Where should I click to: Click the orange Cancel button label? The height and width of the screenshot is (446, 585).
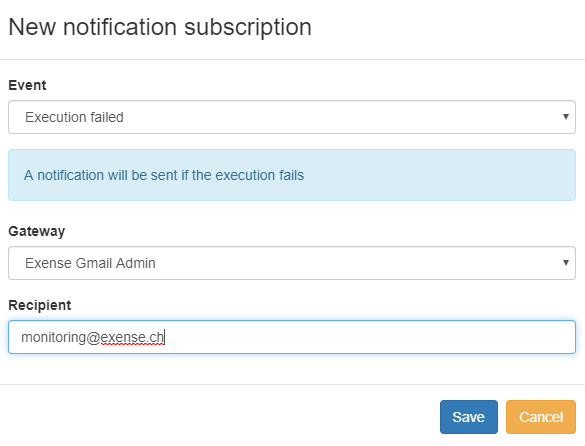pyautogui.click(x=541, y=417)
